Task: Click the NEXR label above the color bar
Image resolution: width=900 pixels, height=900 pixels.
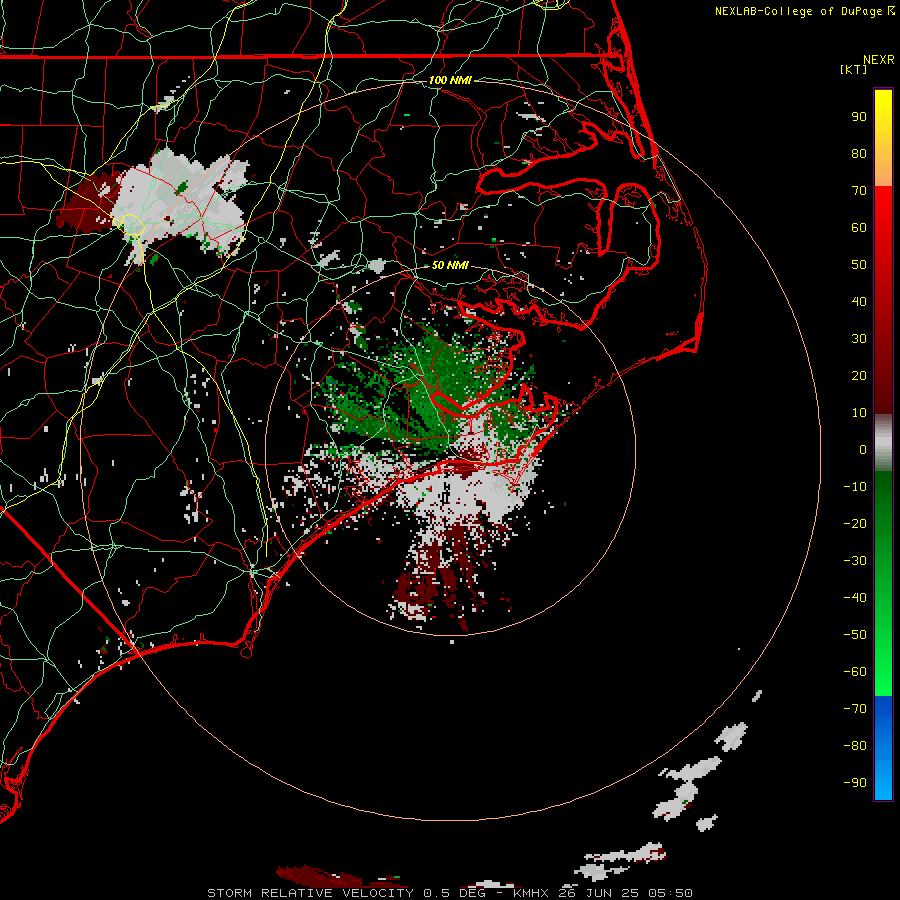Action: [879, 60]
